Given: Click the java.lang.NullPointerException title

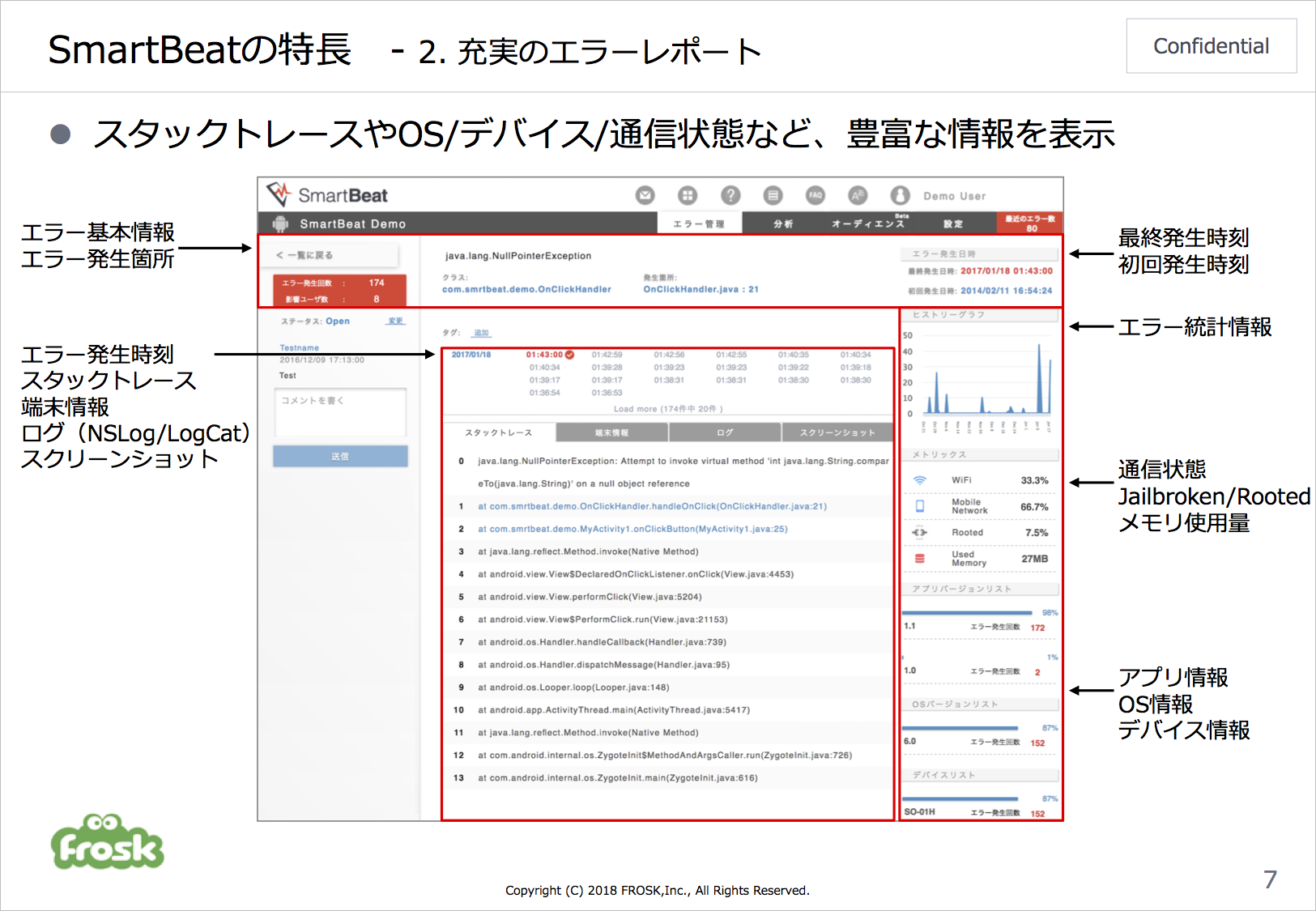Looking at the screenshot, I should coord(518,256).
